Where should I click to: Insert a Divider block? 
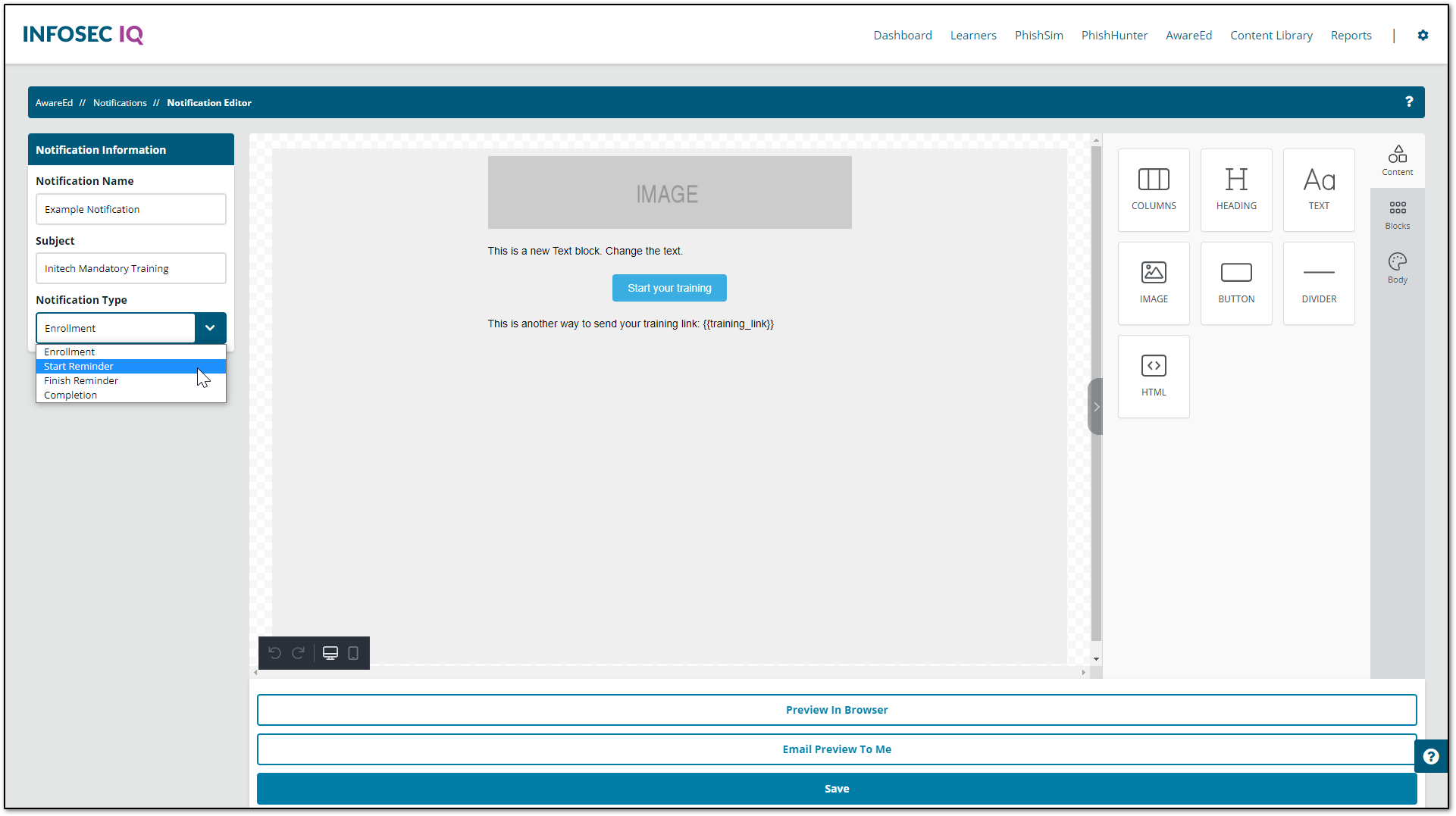[x=1318, y=283]
